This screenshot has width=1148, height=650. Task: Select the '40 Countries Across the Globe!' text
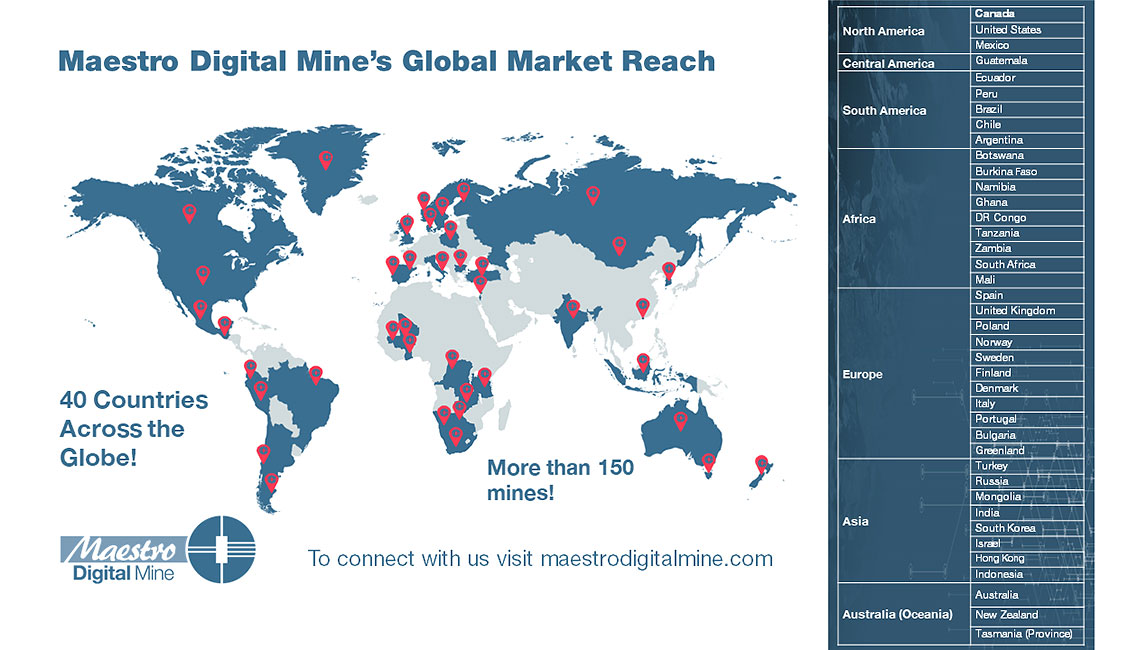click(x=133, y=429)
